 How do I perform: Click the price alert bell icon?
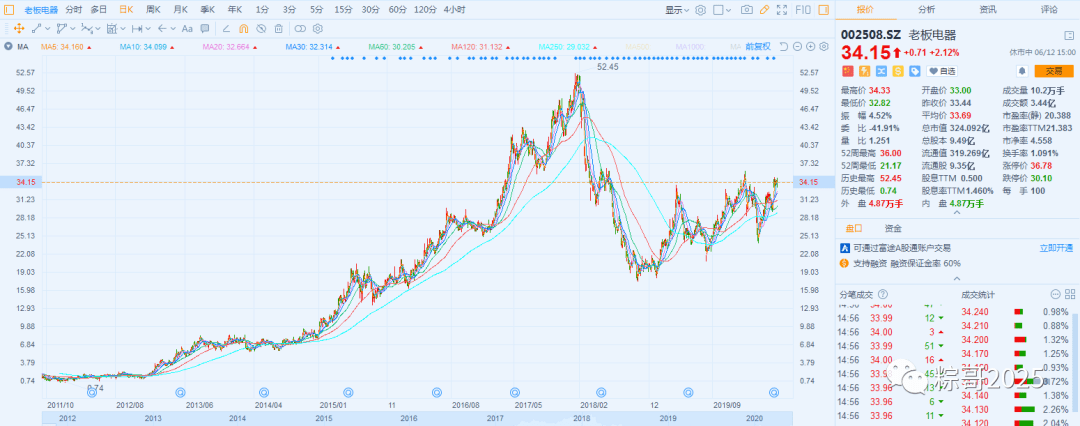(1023, 71)
